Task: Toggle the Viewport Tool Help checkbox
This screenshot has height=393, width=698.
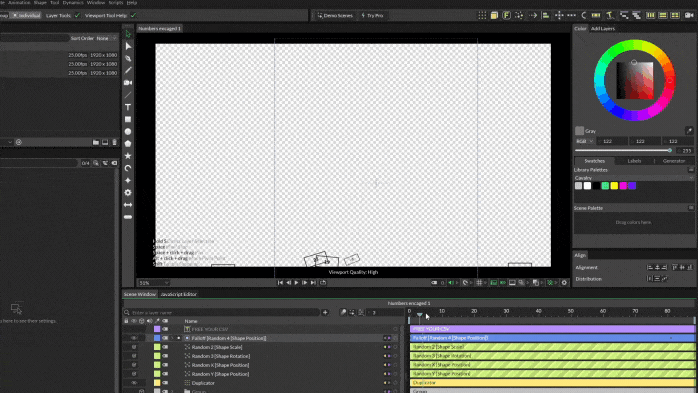Action: click(x=133, y=16)
